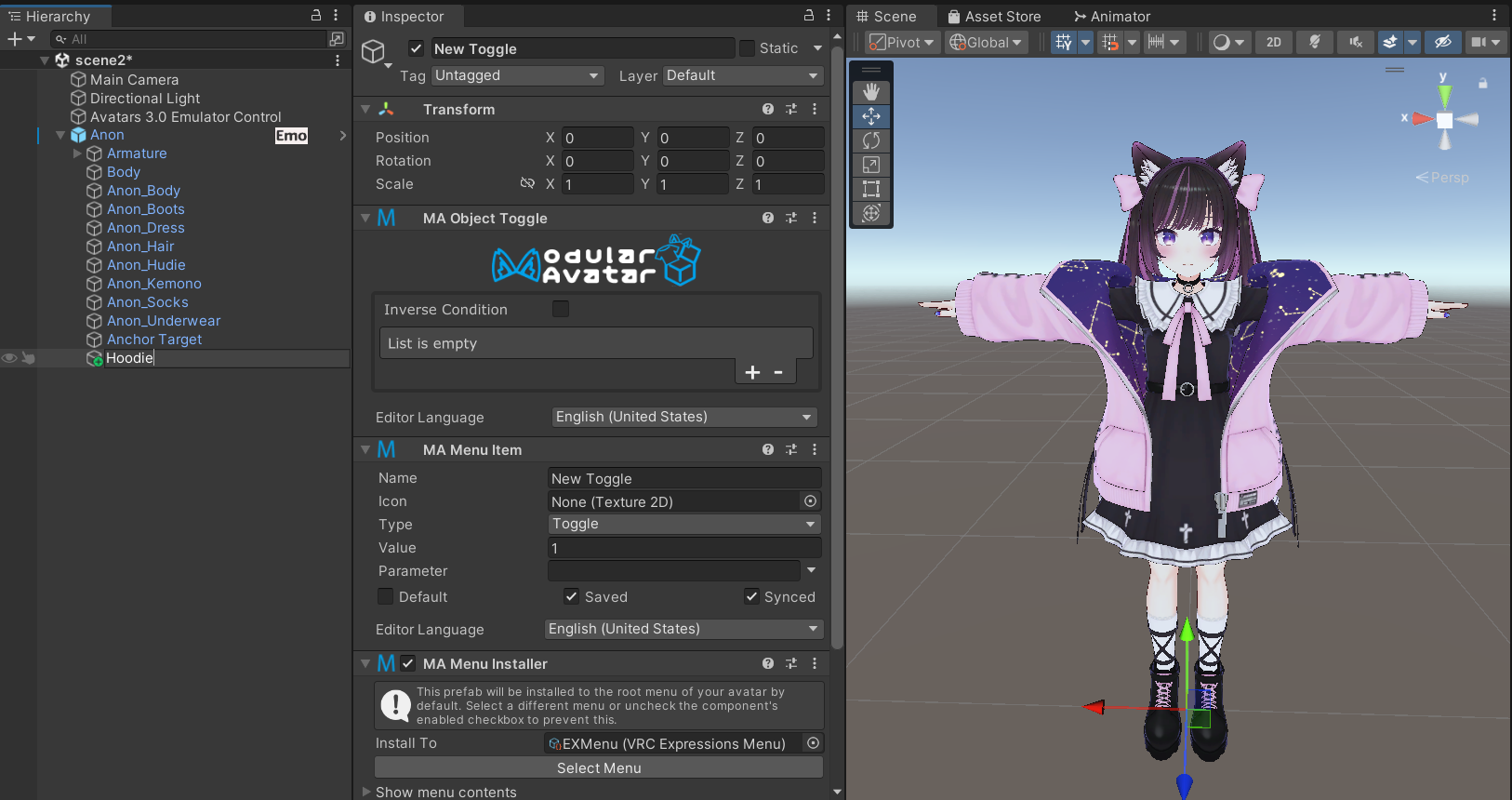Click the red X axis gizmo cone
Viewport: 1512px width, 800px height.
[1423, 118]
